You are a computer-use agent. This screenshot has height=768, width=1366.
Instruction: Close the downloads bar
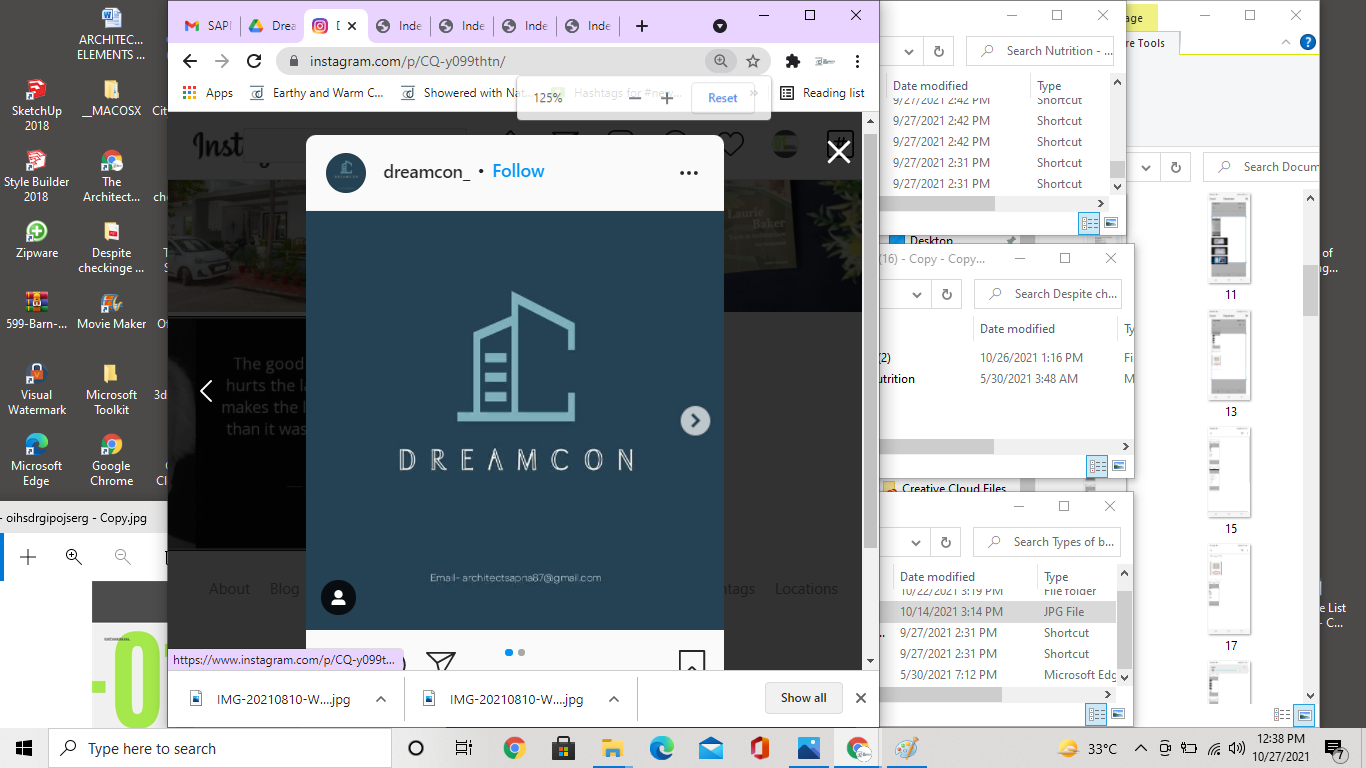pos(860,698)
